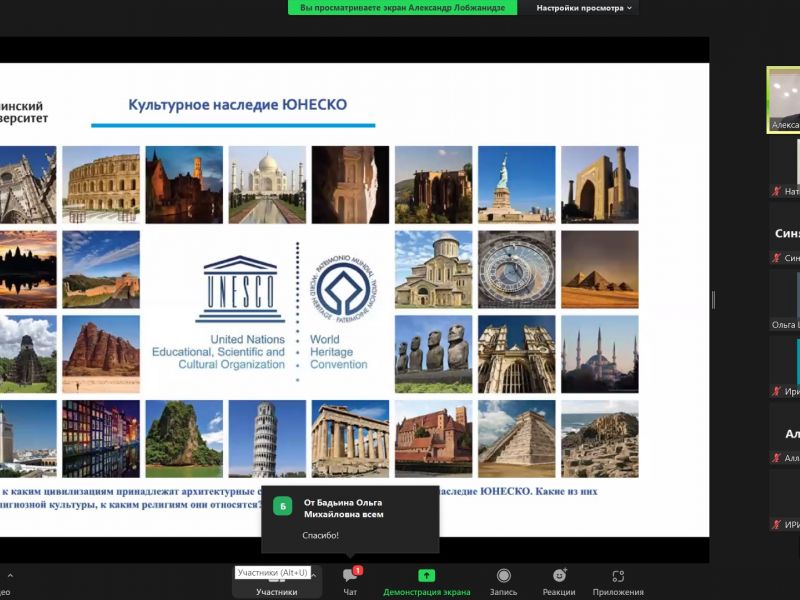Image resolution: width=800 pixels, height=600 pixels.
Task: Click the UNESCO logo in the slide center
Action: [x=240, y=290]
